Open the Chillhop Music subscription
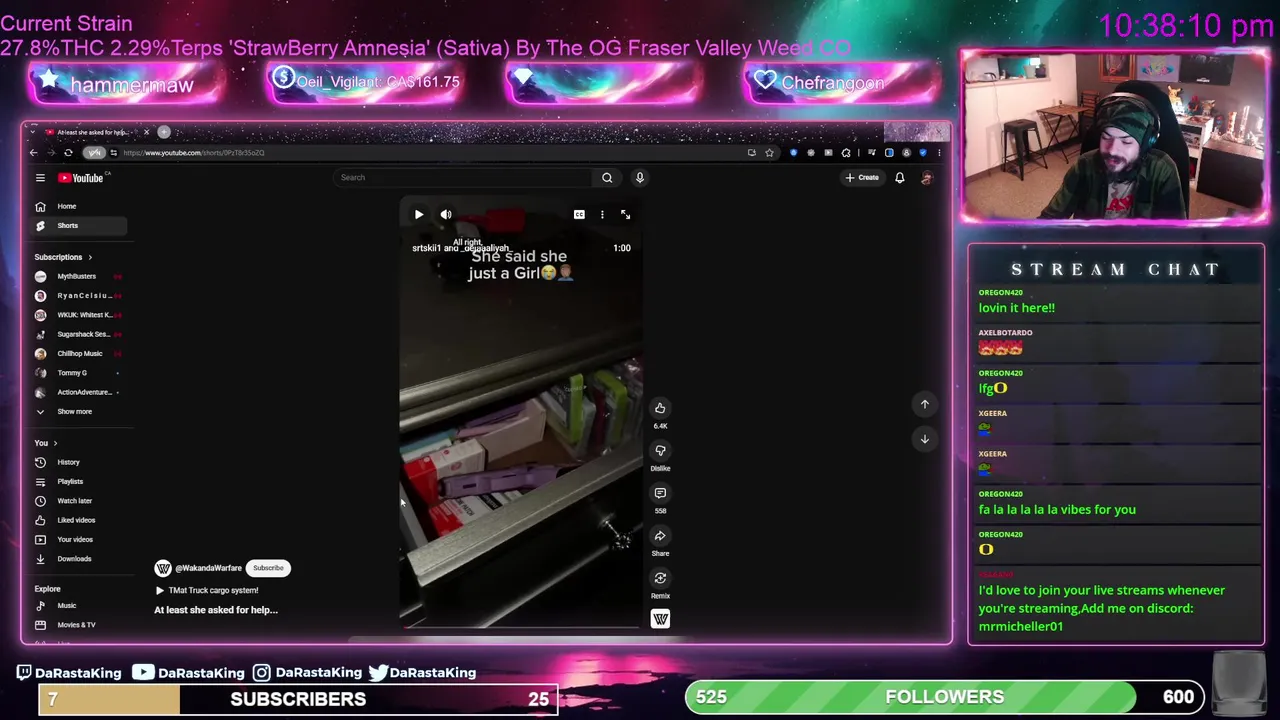The height and width of the screenshot is (720, 1280). coord(78,354)
